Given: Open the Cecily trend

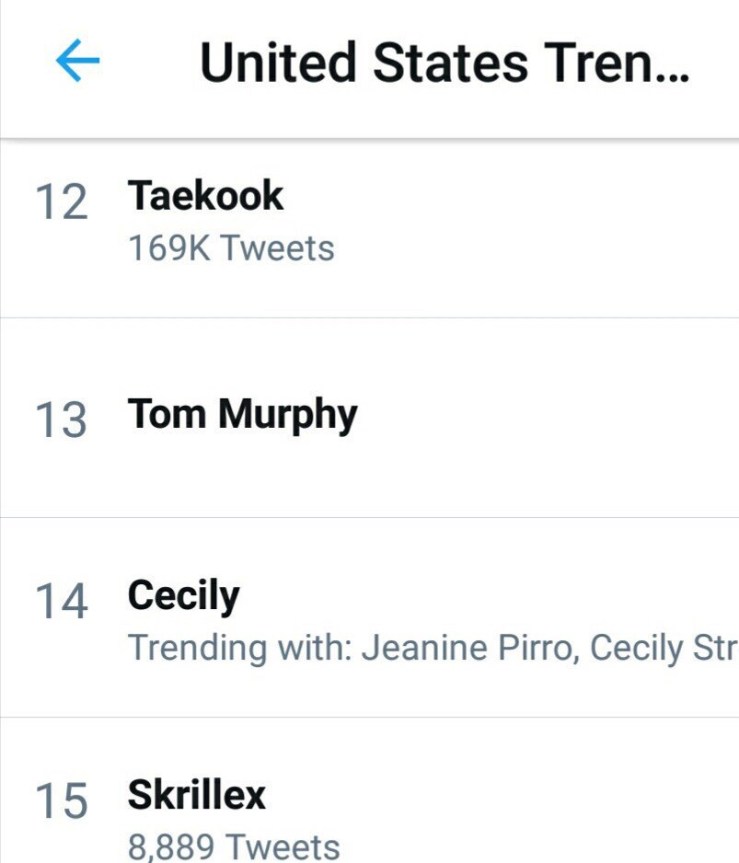Looking at the screenshot, I should (x=183, y=596).
